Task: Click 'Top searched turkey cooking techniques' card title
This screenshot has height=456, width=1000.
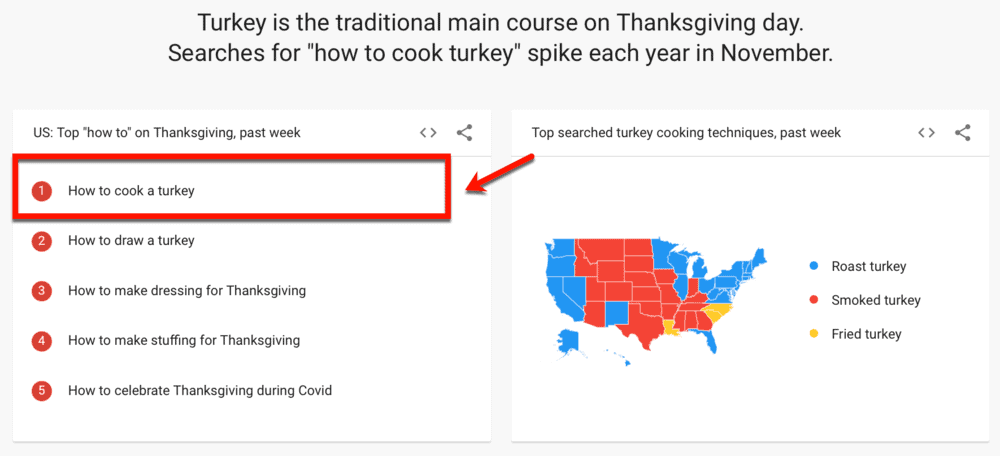Action: [686, 132]
